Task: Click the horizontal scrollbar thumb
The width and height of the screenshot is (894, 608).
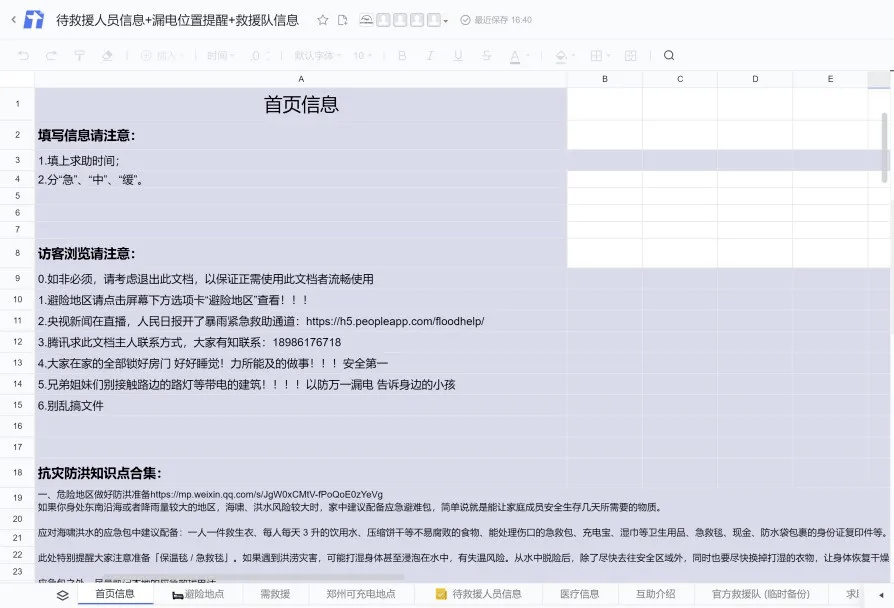Action: [x=254, y=578]
